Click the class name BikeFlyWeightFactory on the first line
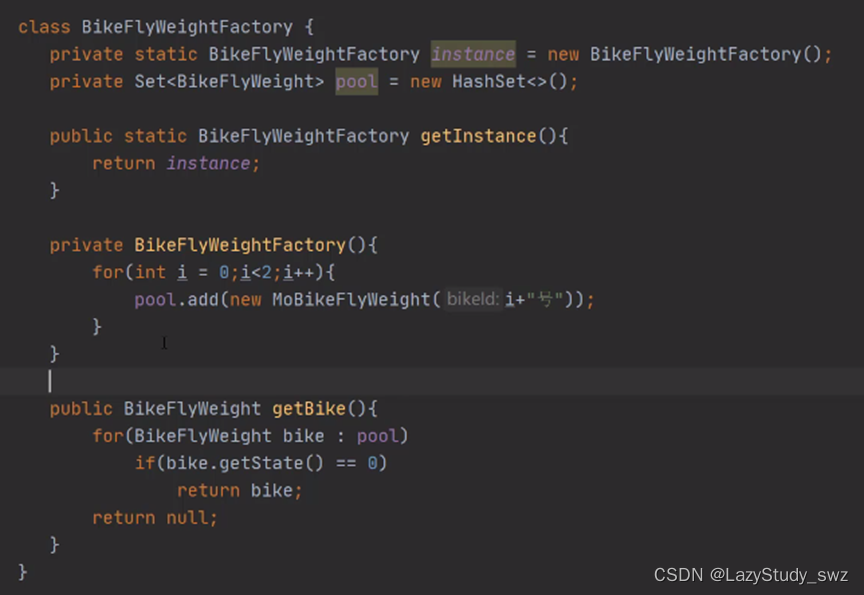The image size is (864, 595). click(187, 27)
